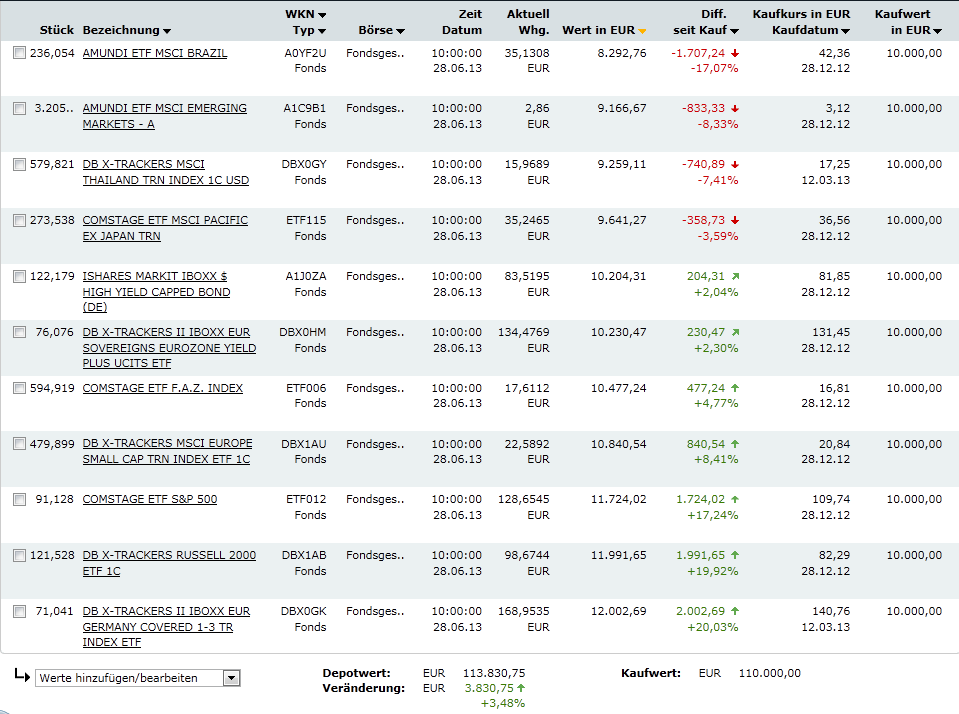The height and width of the screenshot is (714, 959).
Task: Select the DB X-Trackers Russell 2000 row checkbox
Action: click(20, 555)
